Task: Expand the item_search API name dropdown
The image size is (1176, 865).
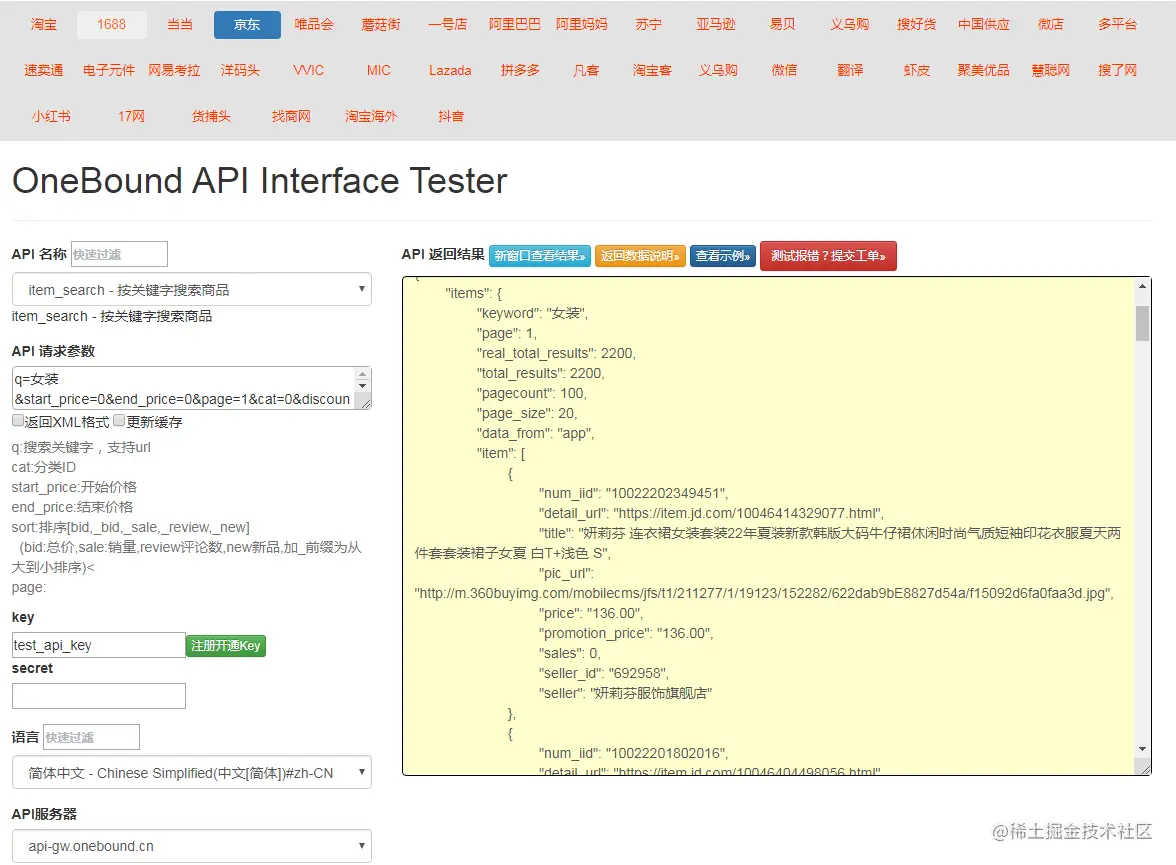Action: coord(192,290)
